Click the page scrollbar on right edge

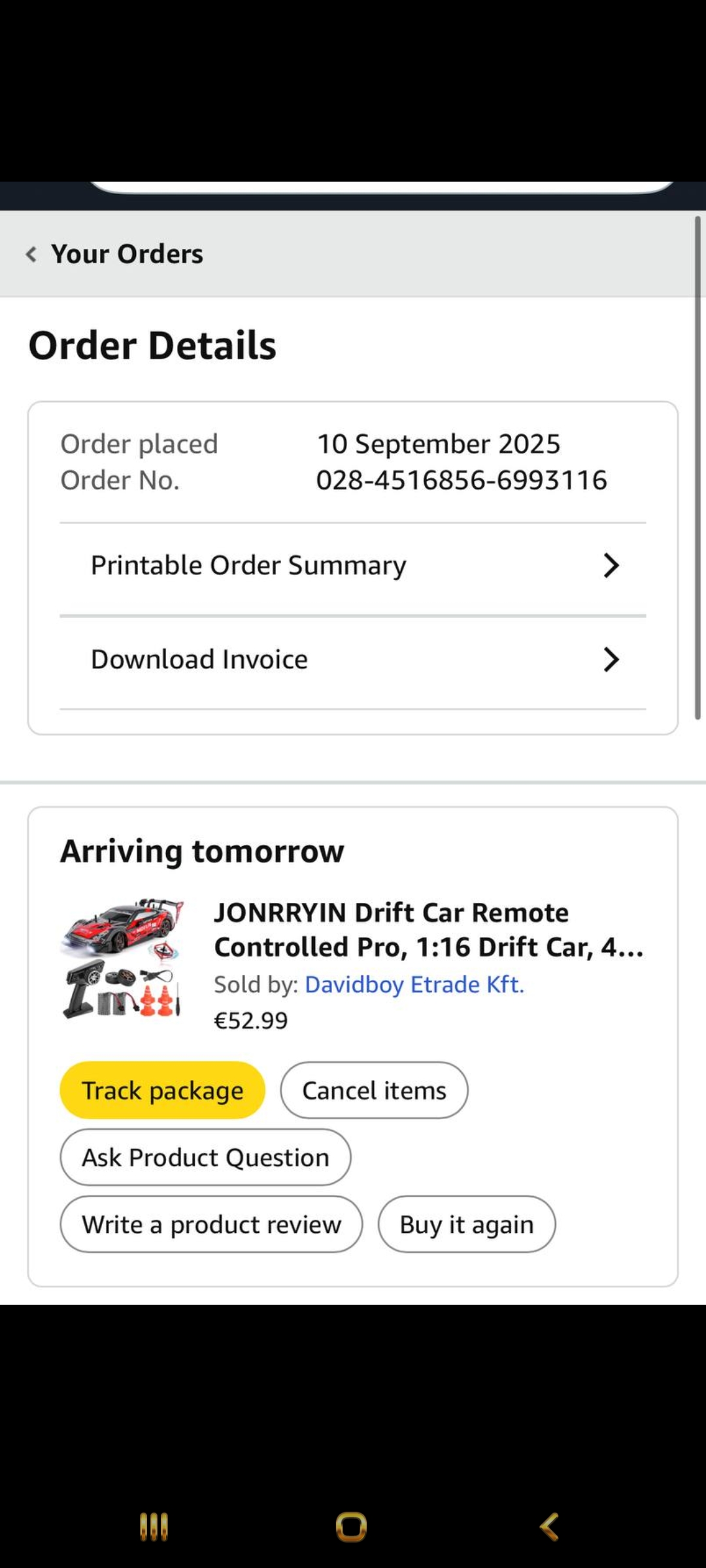tap(698, 467)
